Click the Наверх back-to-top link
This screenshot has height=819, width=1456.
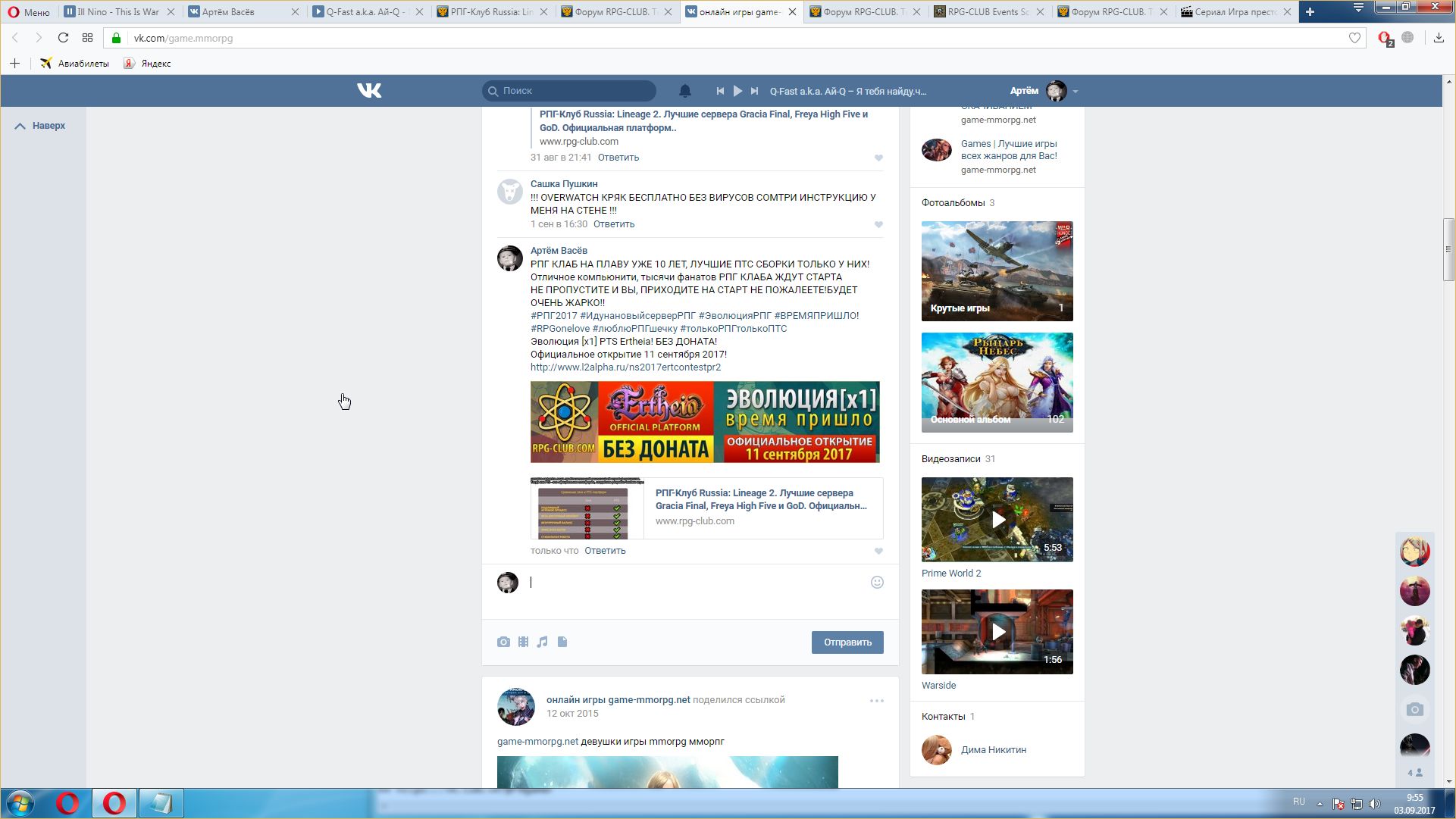tap(40, 126)
